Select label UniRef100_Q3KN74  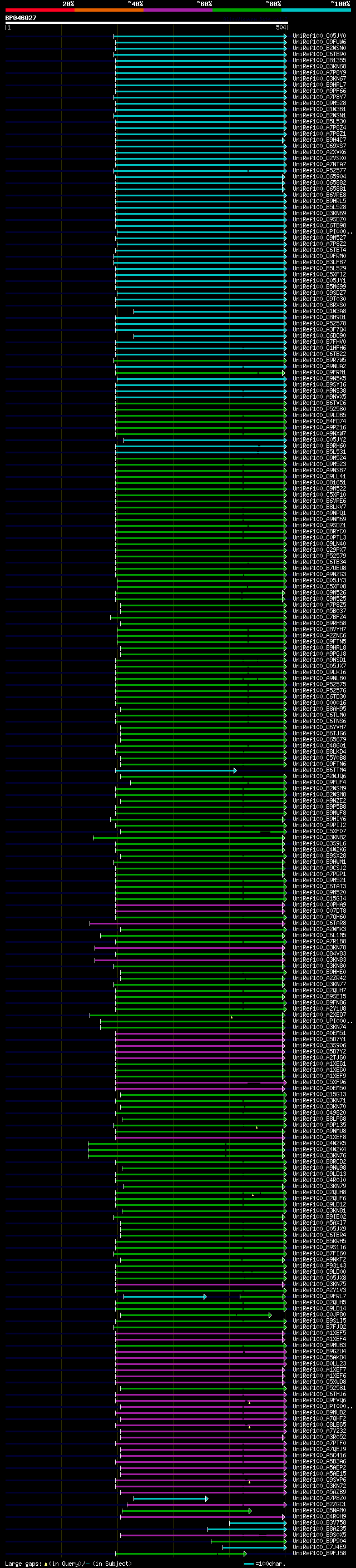pyautogui.click(x=319, y=1027)
